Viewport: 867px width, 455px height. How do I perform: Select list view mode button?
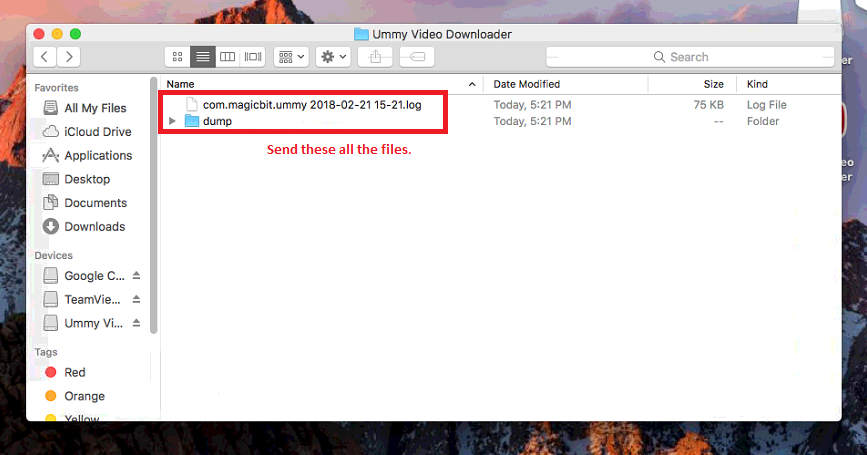point(202,56)
